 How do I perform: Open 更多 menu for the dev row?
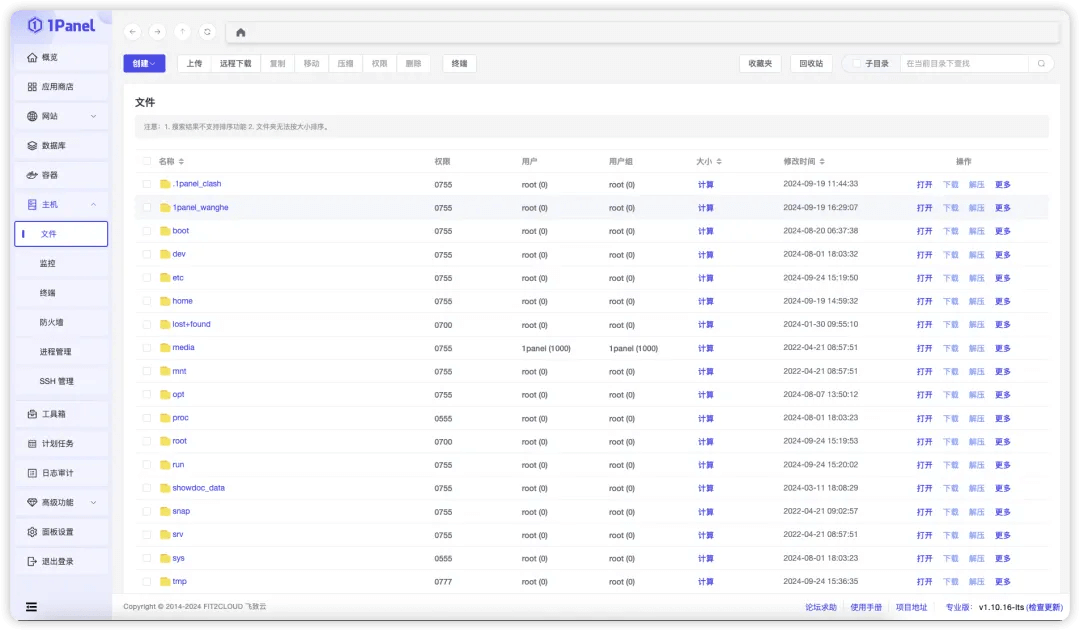click(x=1003, y=255)
